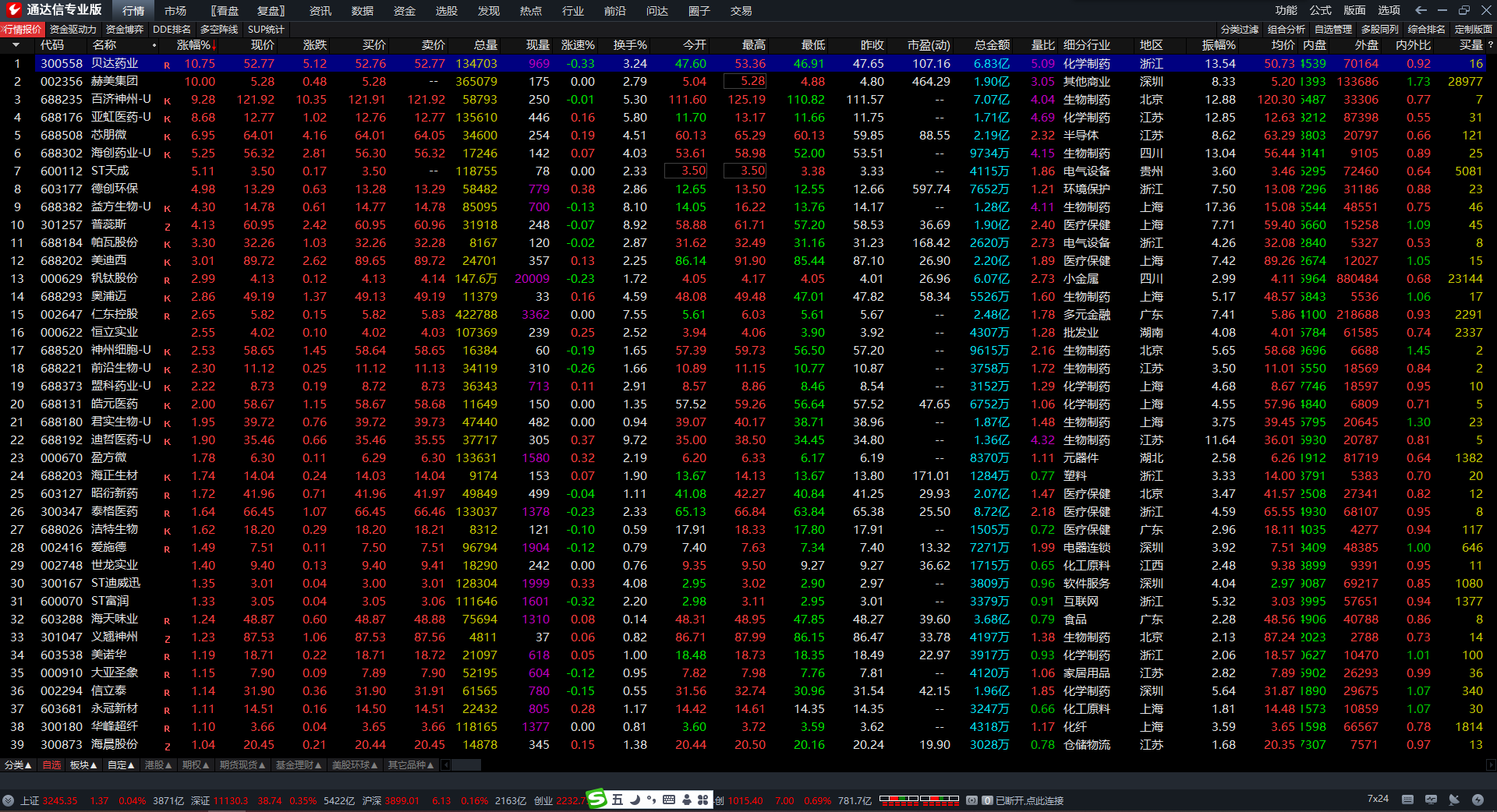Open the column header dropdown arrow beside 代码
Screen dimensions: 1497x812
(x=16, y=45)
